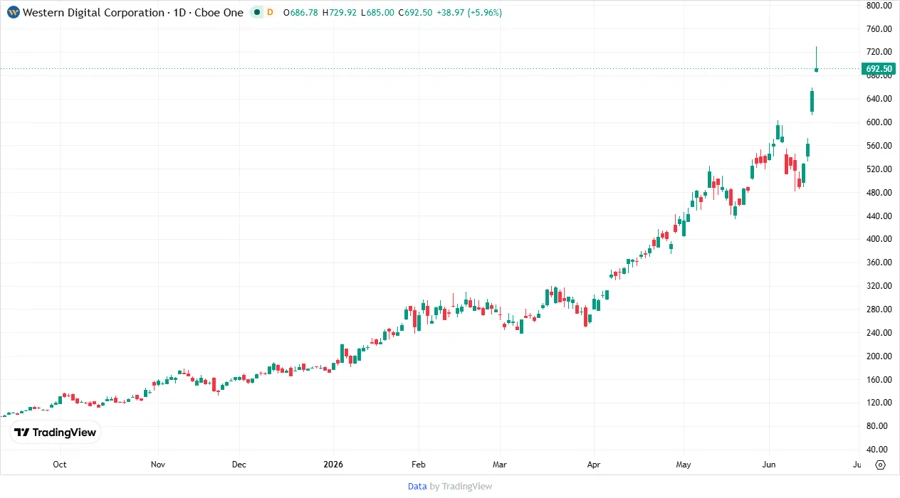The image size is (900, 498).
Task: Click the Dec label on time axis
Action: (239, 464)
